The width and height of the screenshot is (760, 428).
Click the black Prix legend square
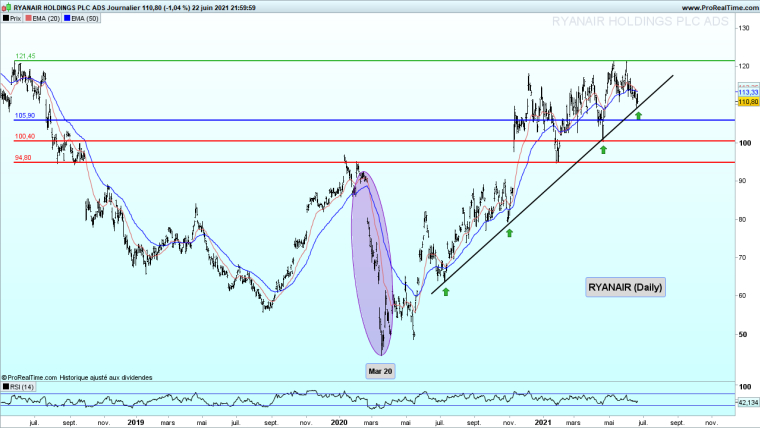(x=5, y=19)
